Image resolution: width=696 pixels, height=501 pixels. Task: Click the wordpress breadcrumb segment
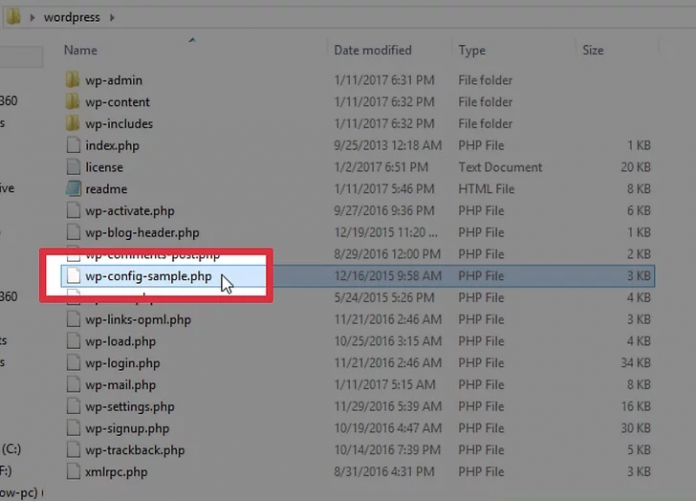coord(70,18)
